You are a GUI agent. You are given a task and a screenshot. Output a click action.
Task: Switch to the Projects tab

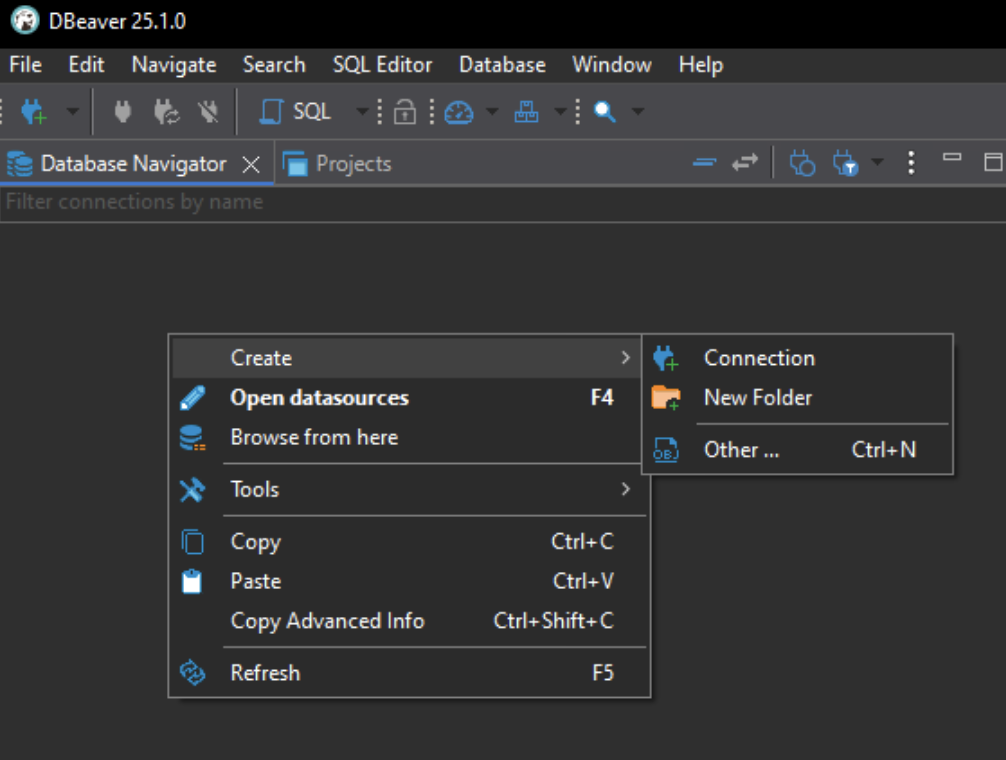[x=337, y=164]
